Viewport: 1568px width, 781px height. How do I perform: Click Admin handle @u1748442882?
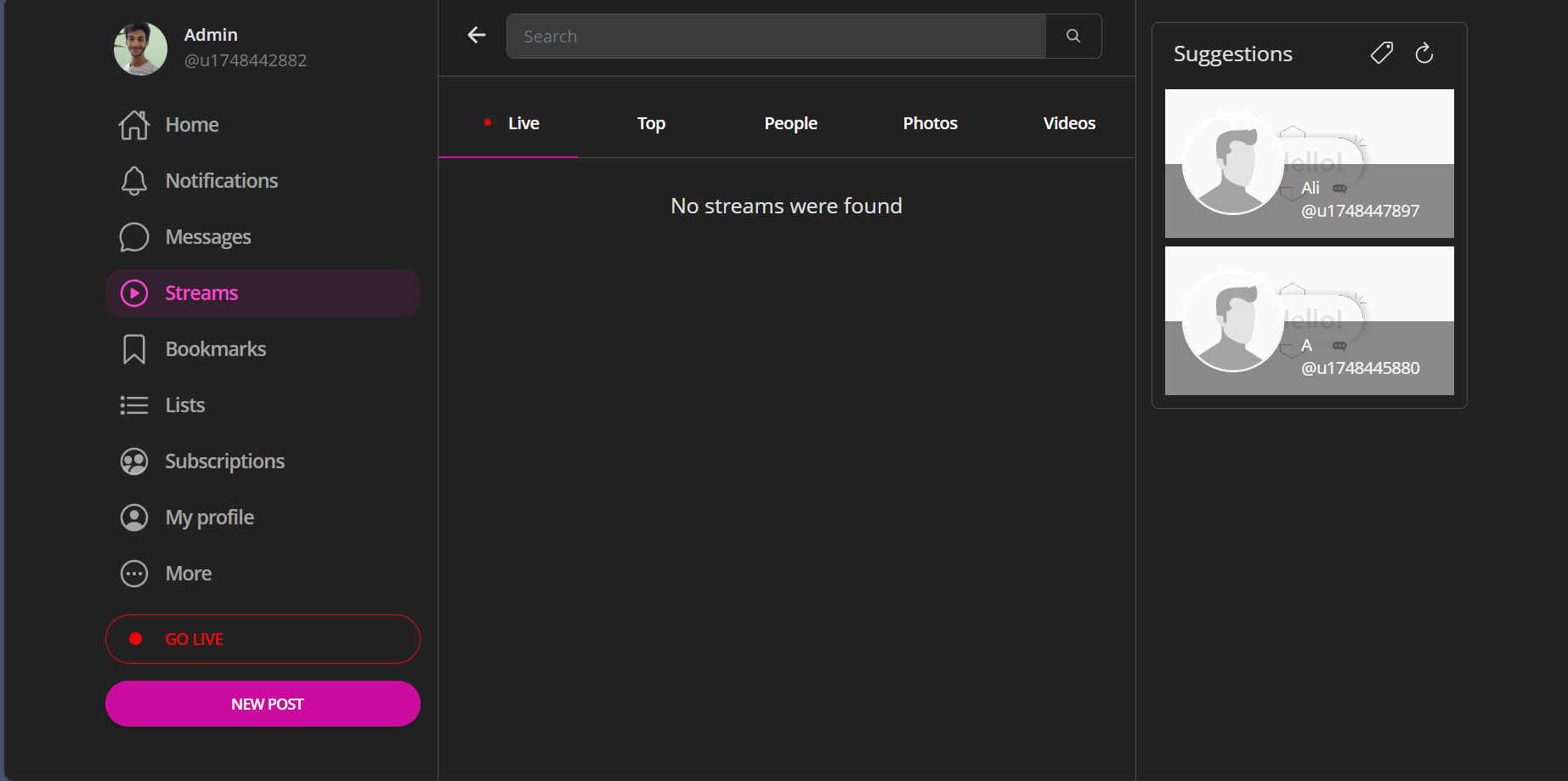(246, 60)
